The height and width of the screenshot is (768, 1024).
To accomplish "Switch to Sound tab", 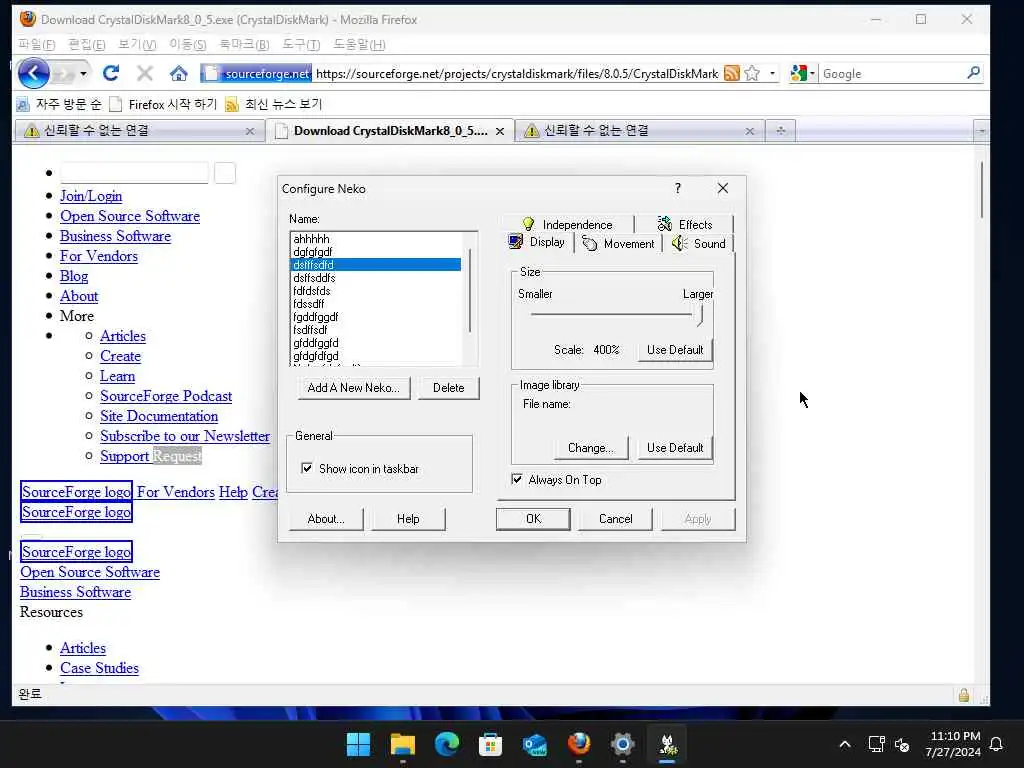I will [x=699, y=244].
